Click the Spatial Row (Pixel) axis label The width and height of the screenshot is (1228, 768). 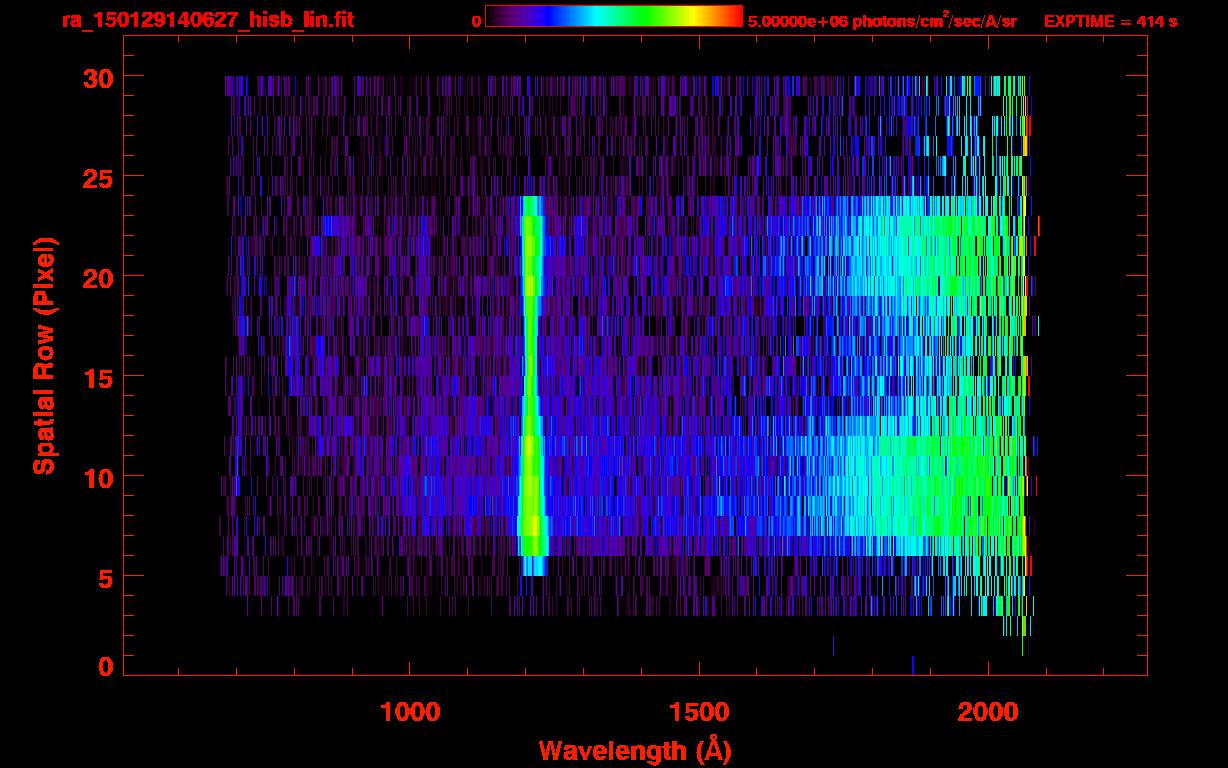point(44,356)
